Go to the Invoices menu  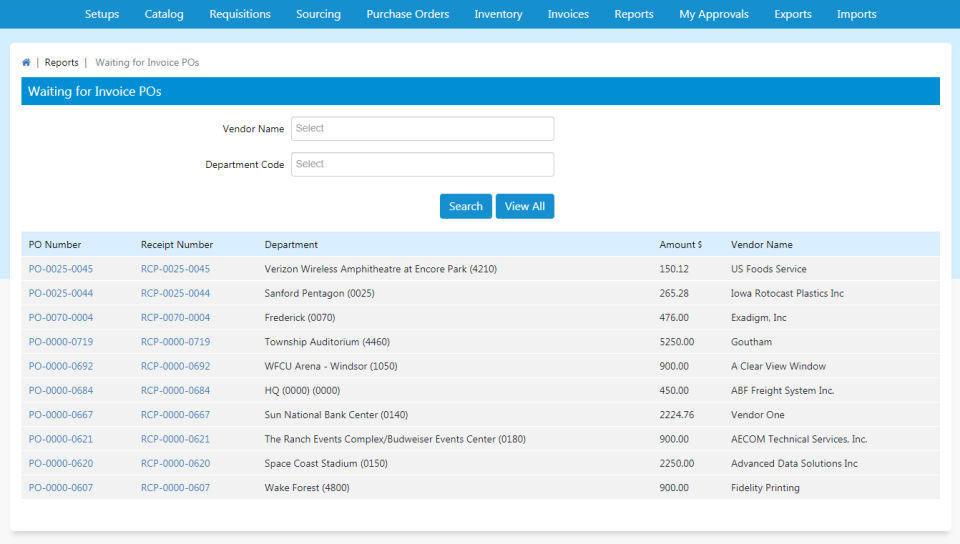[568, 14]
